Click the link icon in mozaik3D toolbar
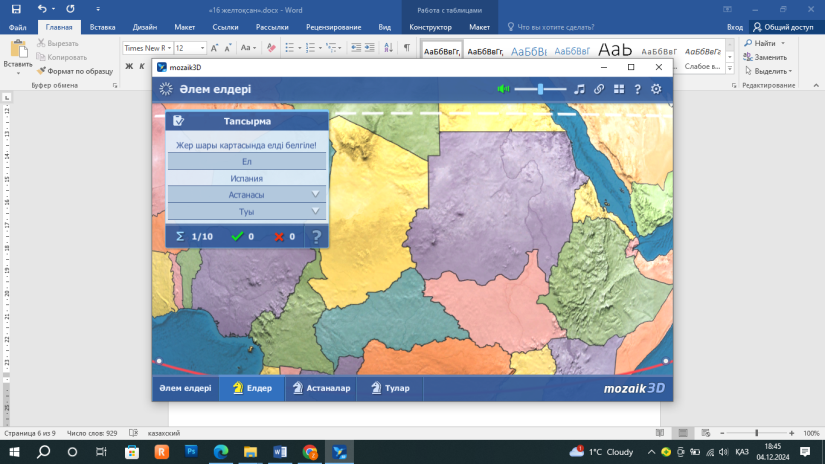The height and width of the screenshot is (464, 825). tap(599, 89)
